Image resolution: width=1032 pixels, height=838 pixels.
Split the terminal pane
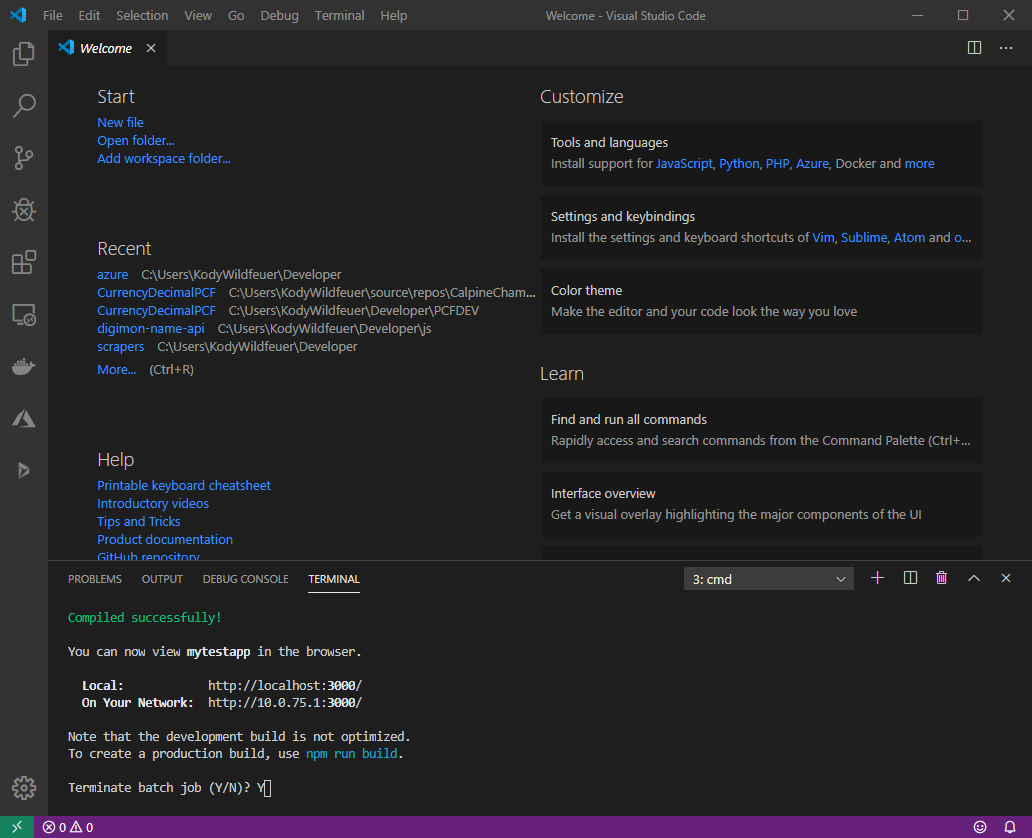tap(910, 578)
